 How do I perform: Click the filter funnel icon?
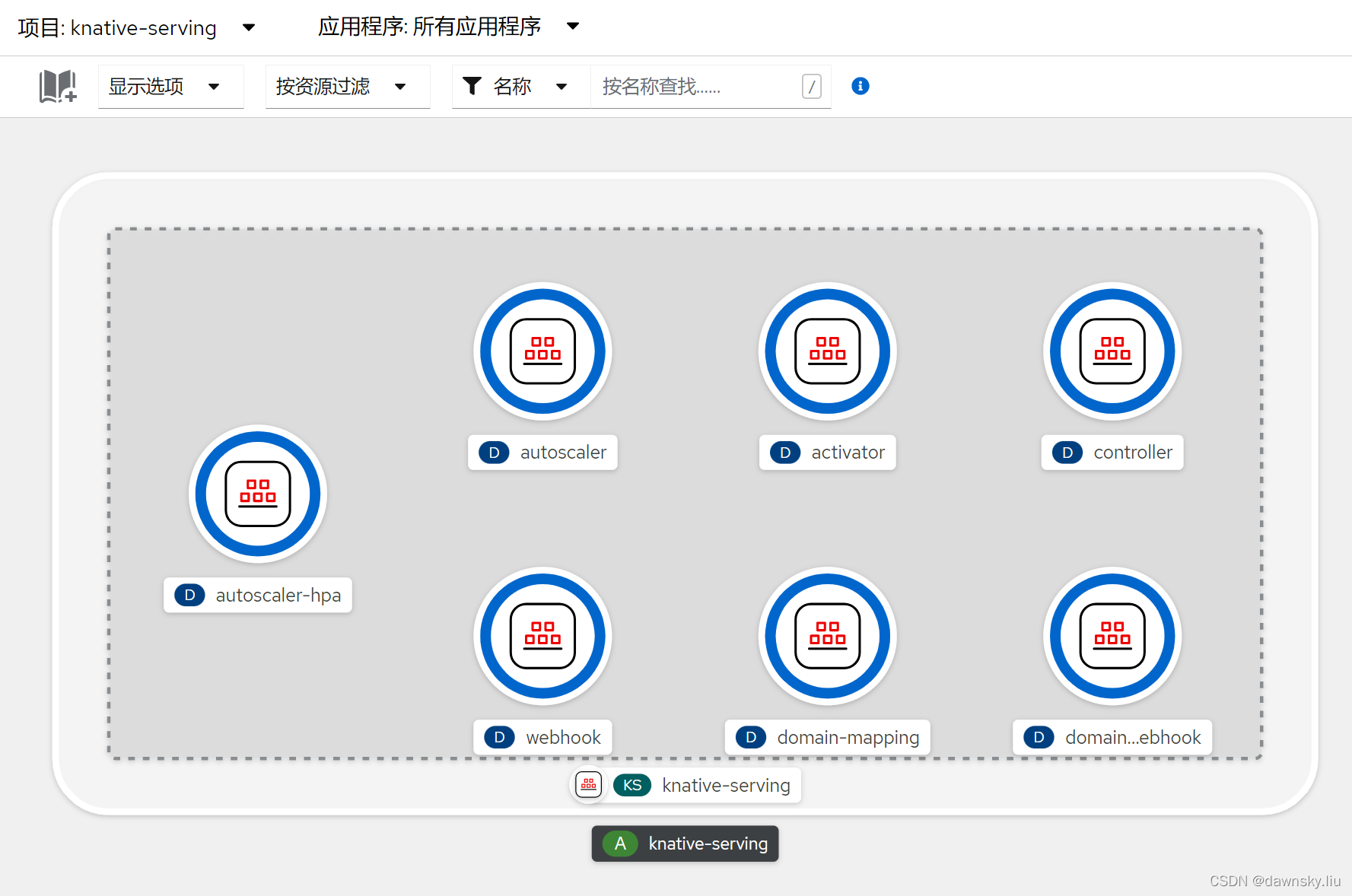pos(472,86)
